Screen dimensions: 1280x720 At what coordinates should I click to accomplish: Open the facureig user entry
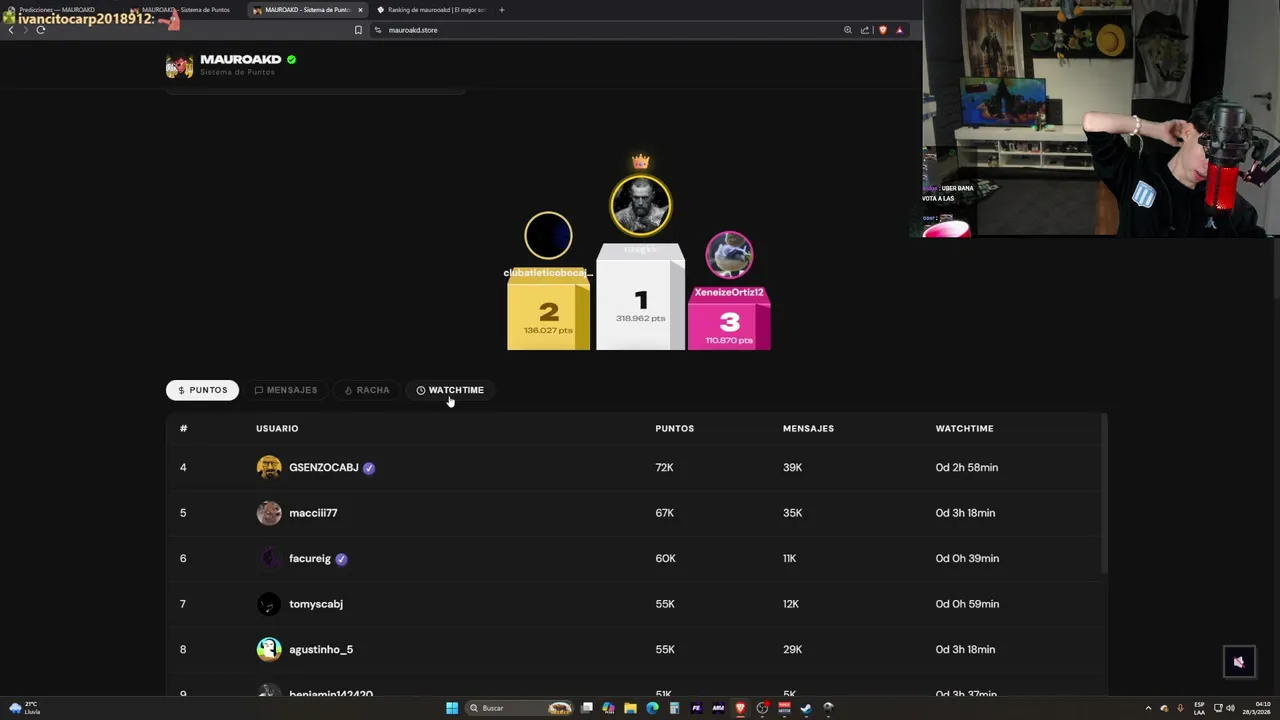[310, 558]
